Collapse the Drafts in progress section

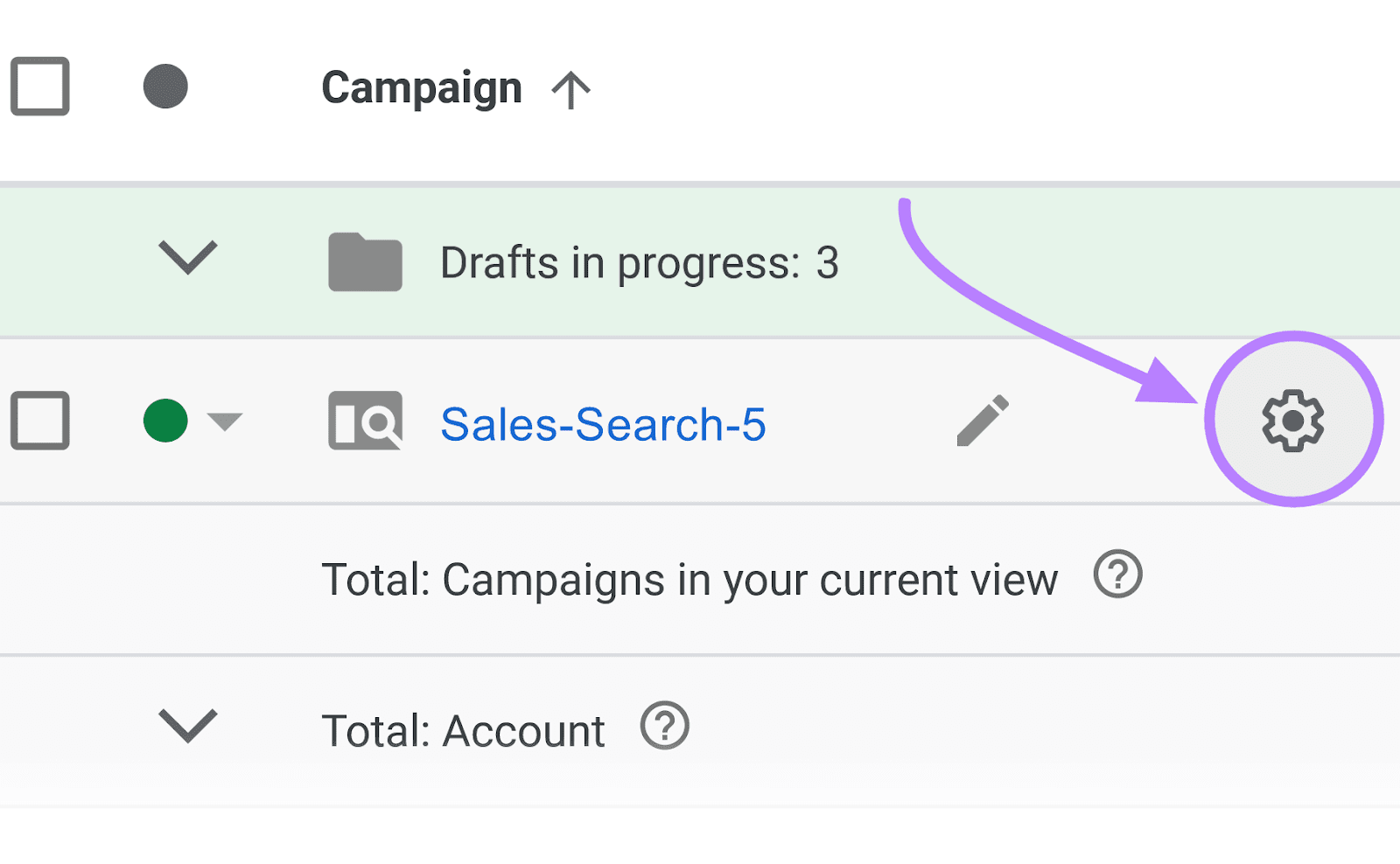tap(186, 258)
